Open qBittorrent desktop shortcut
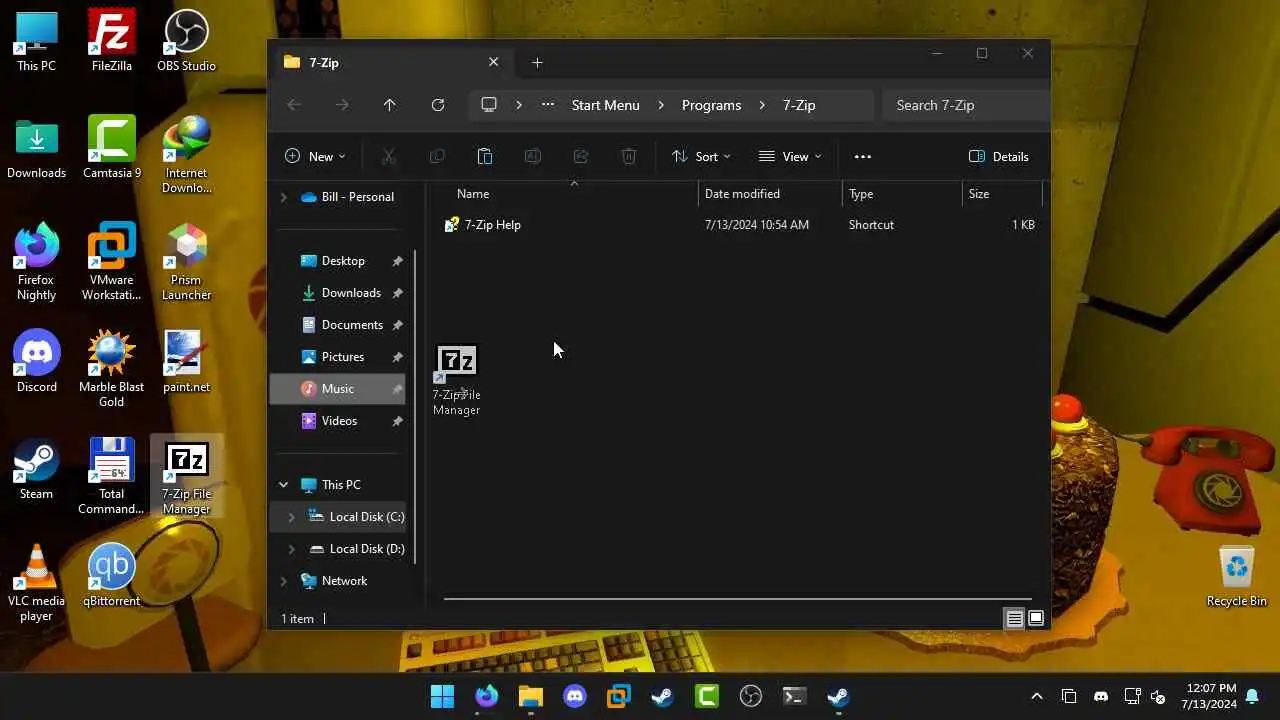Image resolution: width=1280 pixels, height=720 pixels. coord(111,576)
